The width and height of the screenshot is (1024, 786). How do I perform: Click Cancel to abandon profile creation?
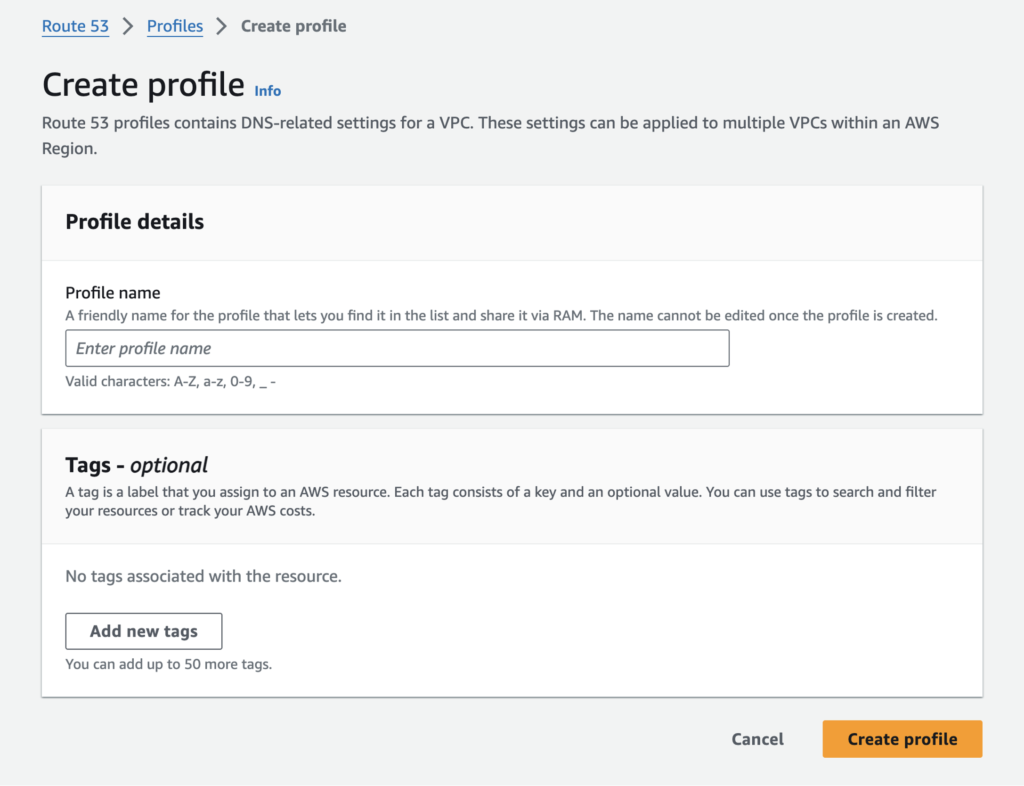point(757,739)
